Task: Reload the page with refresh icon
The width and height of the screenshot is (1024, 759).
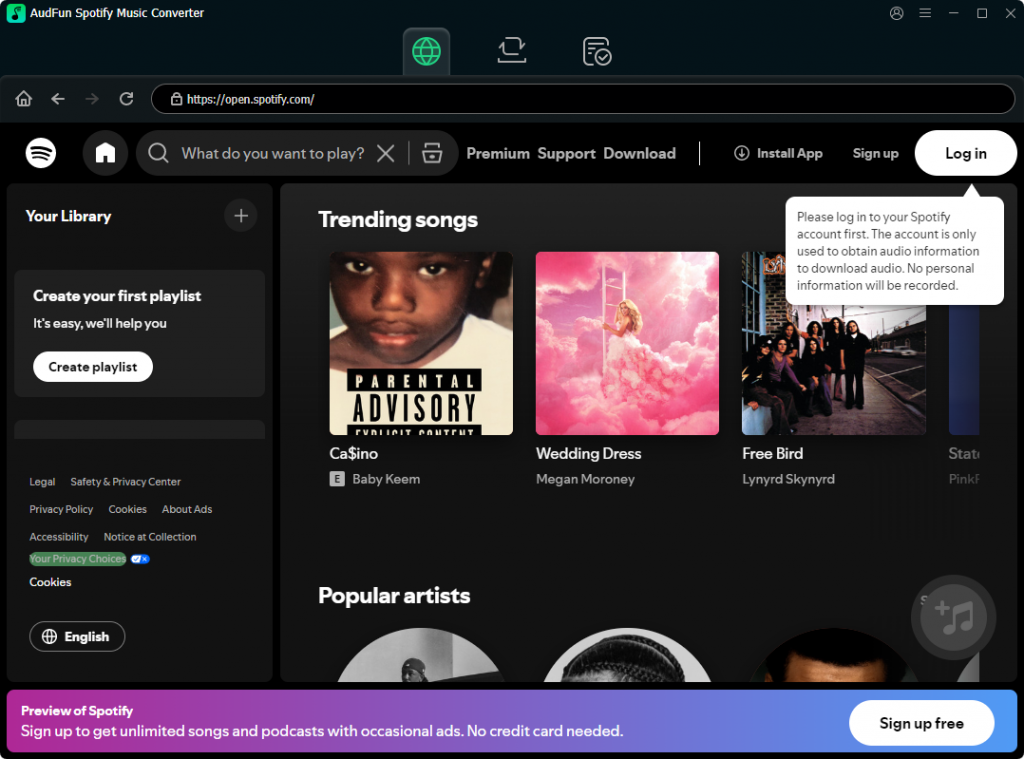Action: point(126,99)
